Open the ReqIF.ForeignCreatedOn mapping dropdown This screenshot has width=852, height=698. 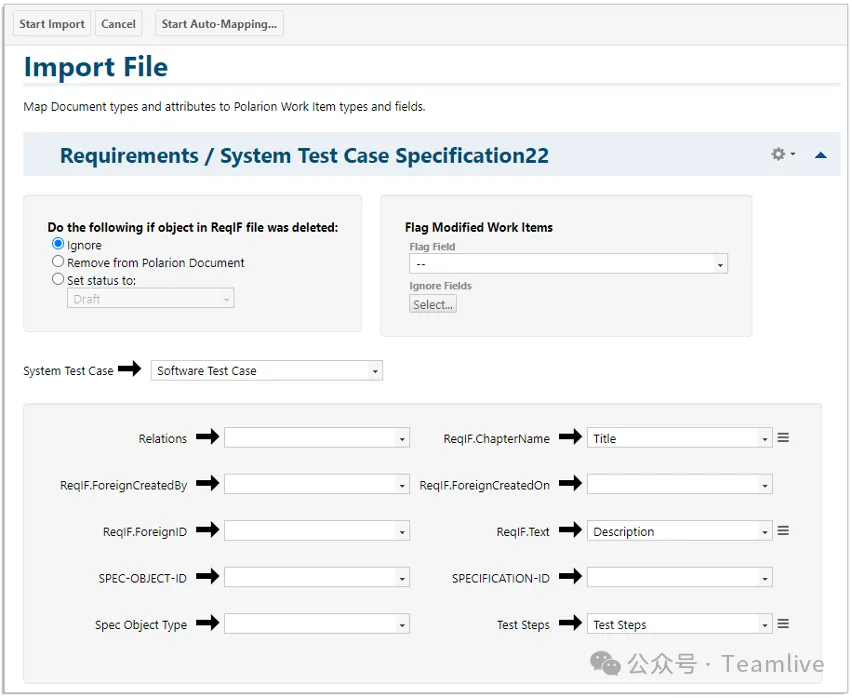click(679, 485)
